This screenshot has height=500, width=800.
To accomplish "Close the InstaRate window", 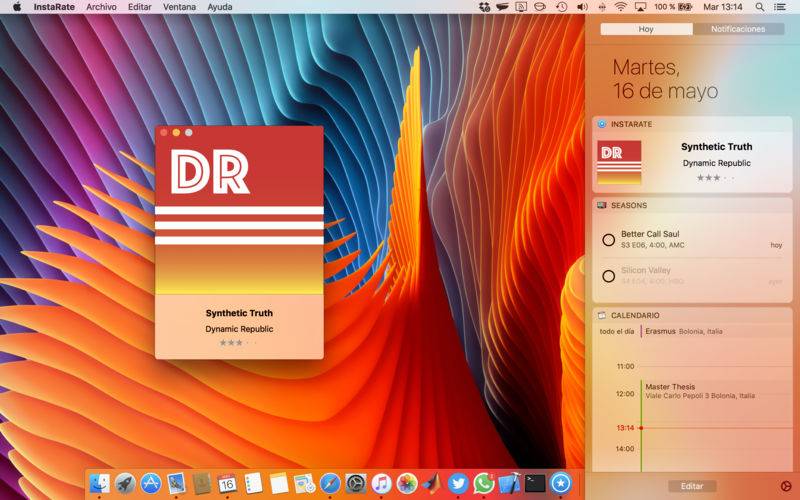I will click(x=164, y=133).
